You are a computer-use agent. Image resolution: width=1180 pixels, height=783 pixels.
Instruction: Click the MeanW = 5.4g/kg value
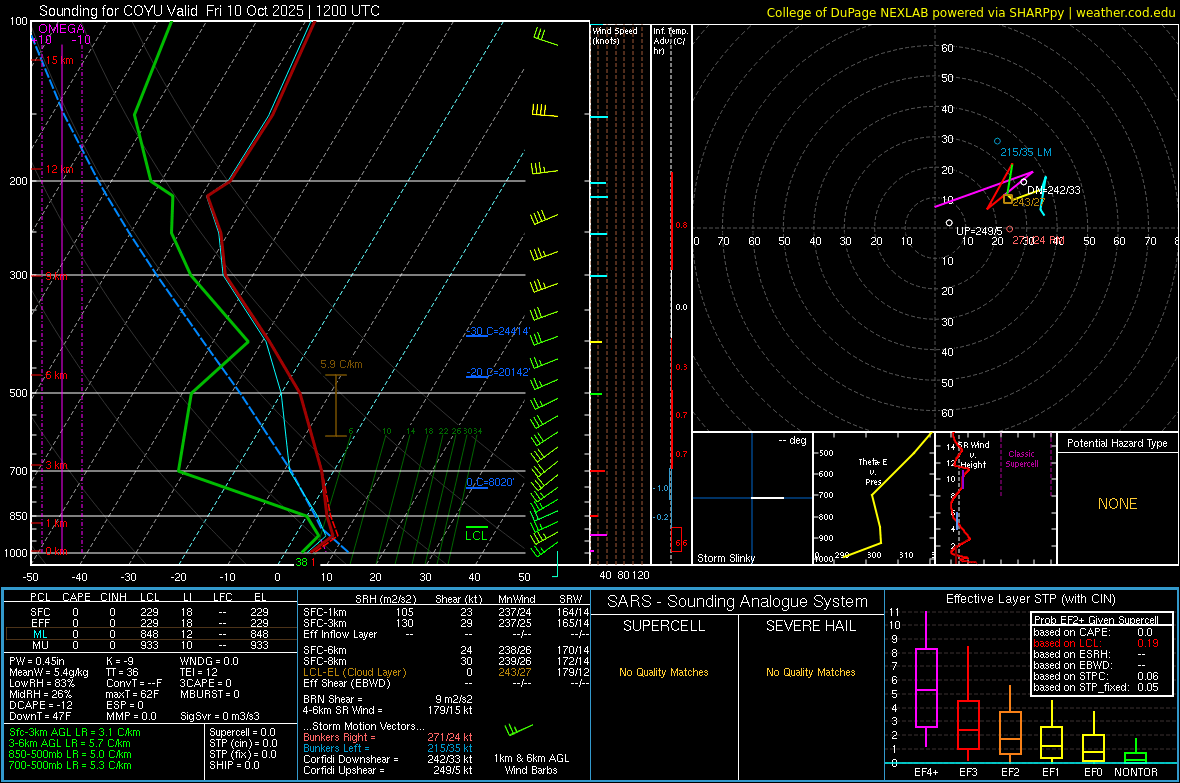click(49, 672)
